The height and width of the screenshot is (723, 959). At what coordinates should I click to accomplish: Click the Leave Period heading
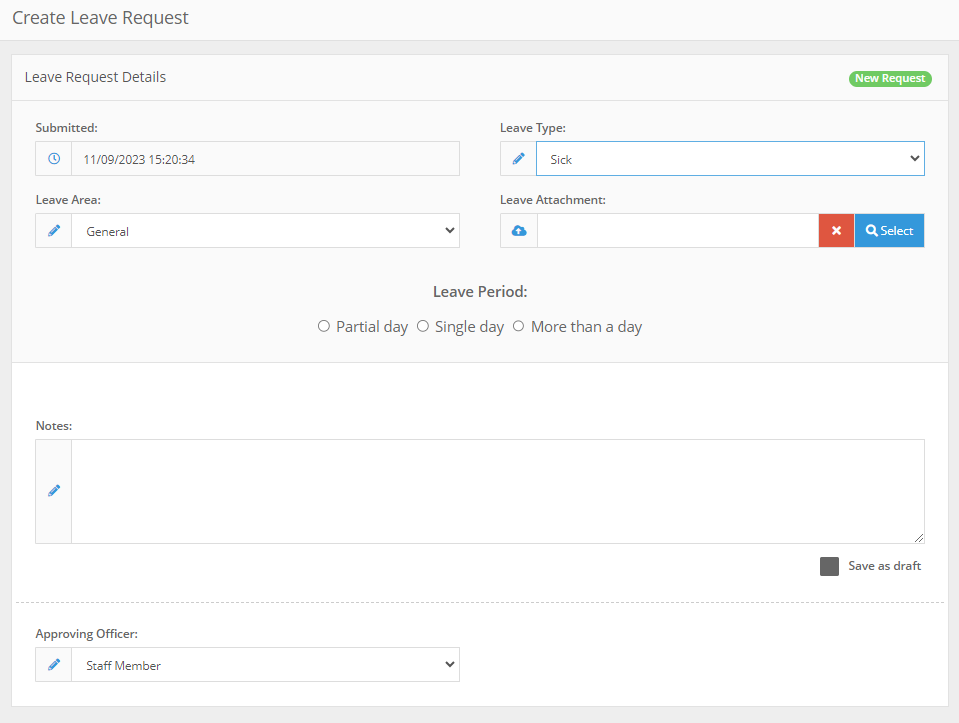[480, 292]
